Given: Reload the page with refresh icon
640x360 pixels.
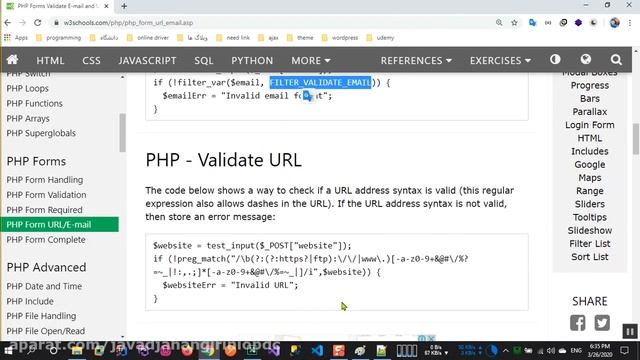Looking at the screenshot, I should [38, 22].
